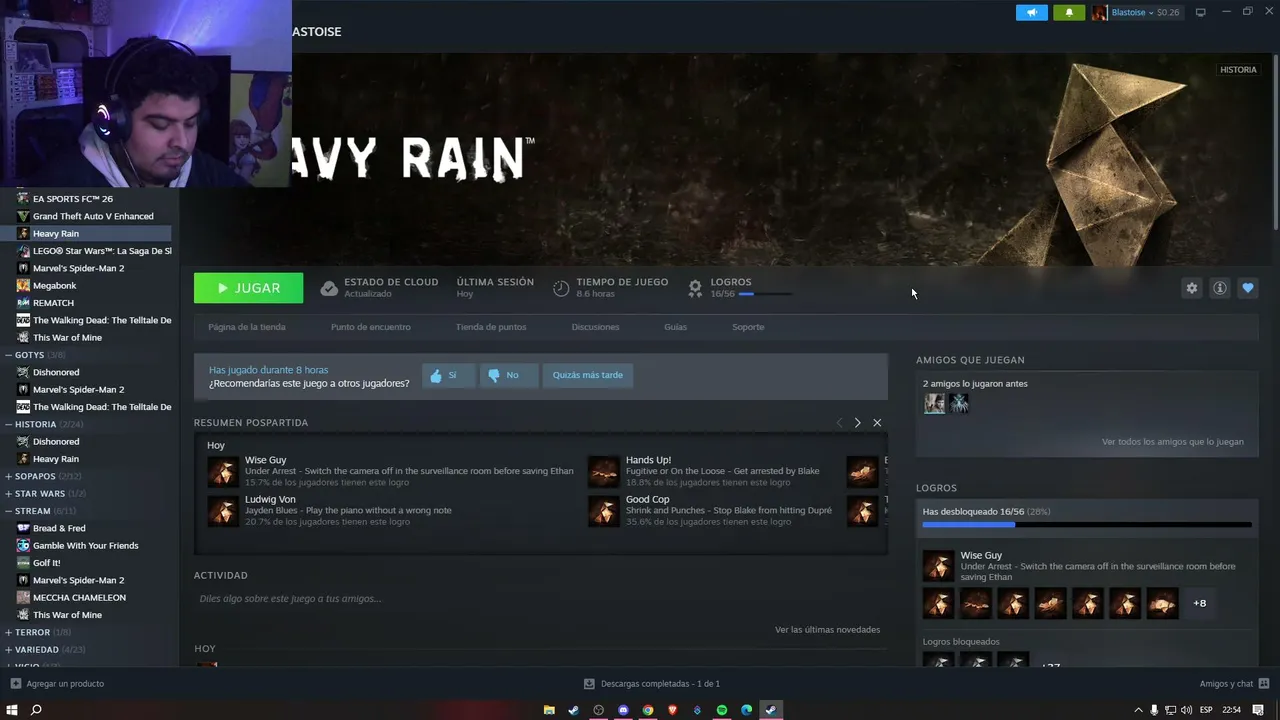Open Steam news megaphone button

click(1032, 12)
